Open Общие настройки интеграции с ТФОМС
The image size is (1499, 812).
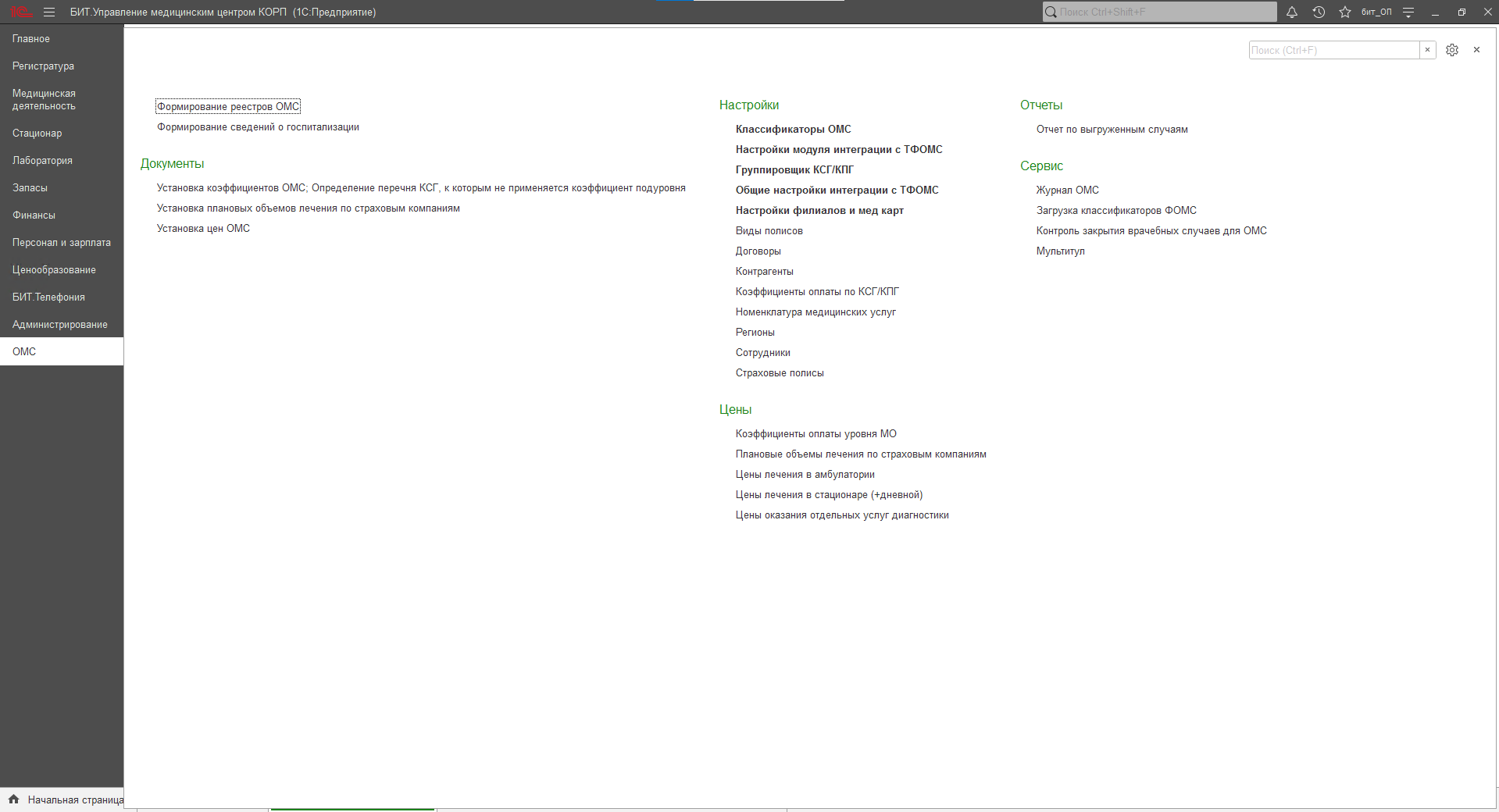[837, 190]
